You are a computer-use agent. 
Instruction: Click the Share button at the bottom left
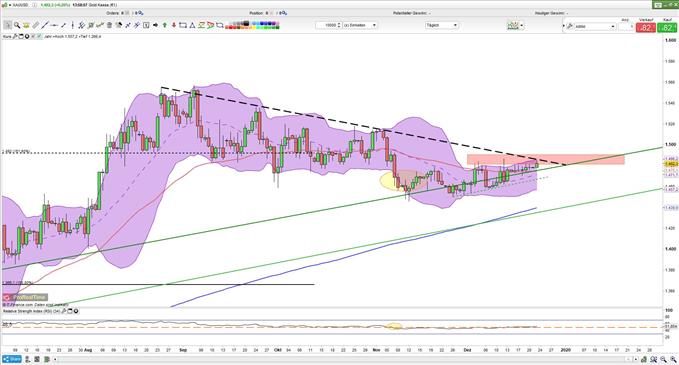(x=12, y=359)
